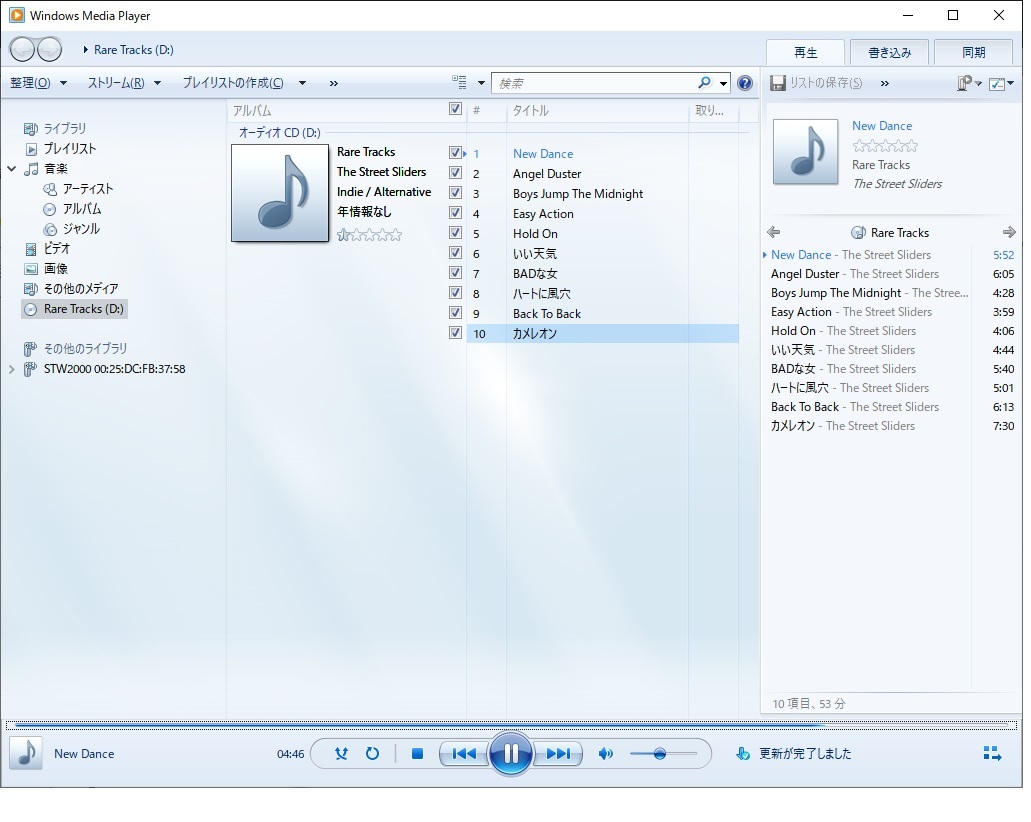Skip to the previous track
The image size is (1031, 822).
464,754
